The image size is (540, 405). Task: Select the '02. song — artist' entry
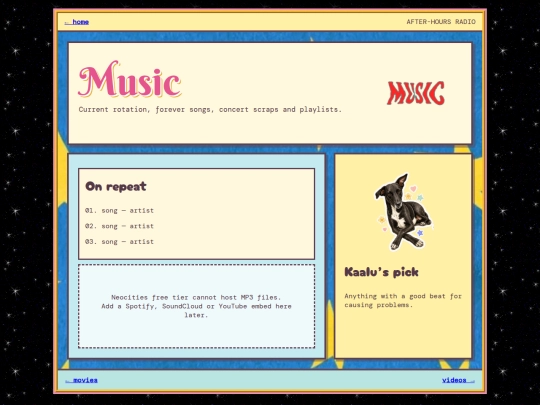pyautogui.click(x=119, y=226)
